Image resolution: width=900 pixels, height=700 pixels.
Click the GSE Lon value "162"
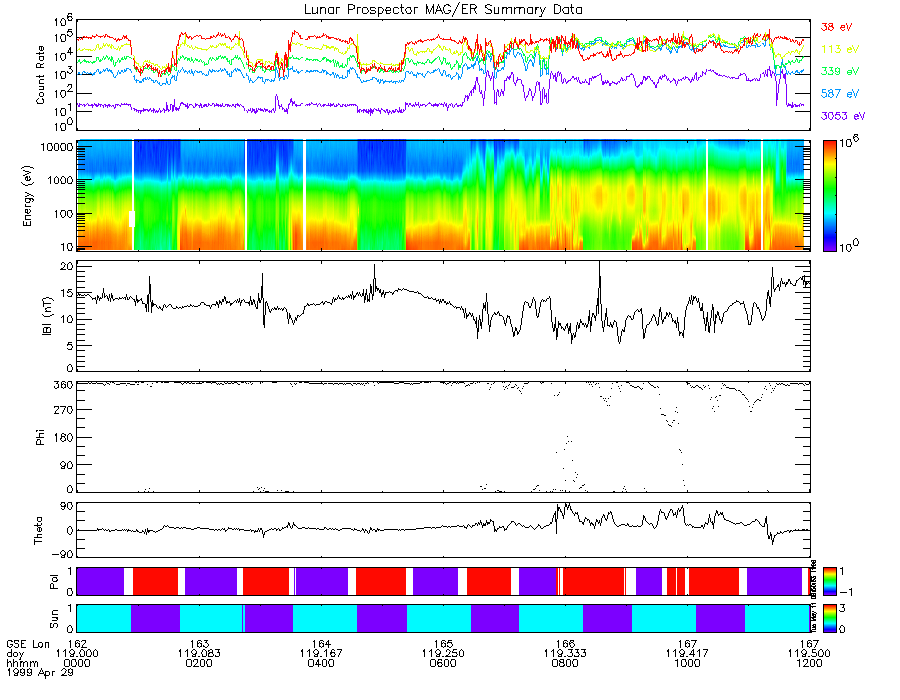tap(77, 644)
